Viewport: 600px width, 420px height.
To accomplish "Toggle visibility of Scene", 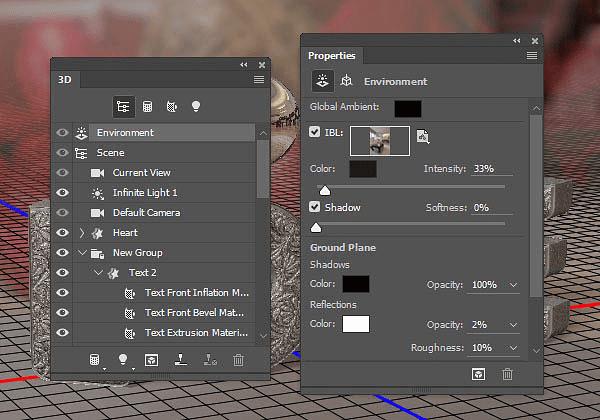I will pos(62,152).
